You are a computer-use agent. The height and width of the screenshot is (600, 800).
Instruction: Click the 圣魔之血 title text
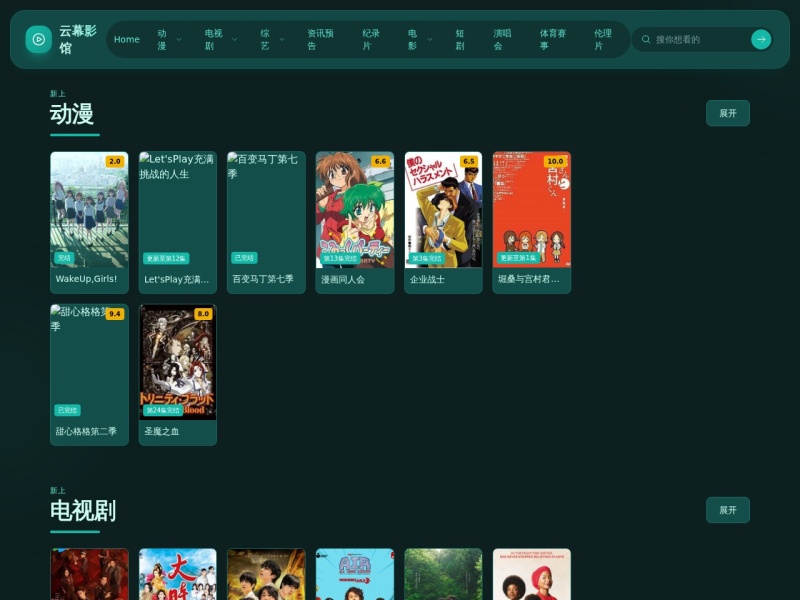[162, 432]
